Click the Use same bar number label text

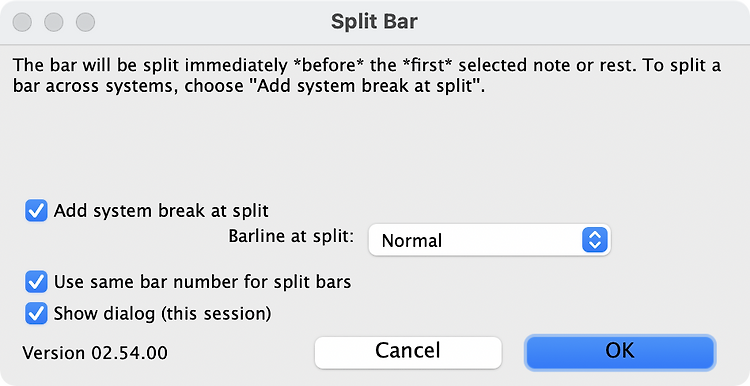pyautogui.click(x=202, y=282)
